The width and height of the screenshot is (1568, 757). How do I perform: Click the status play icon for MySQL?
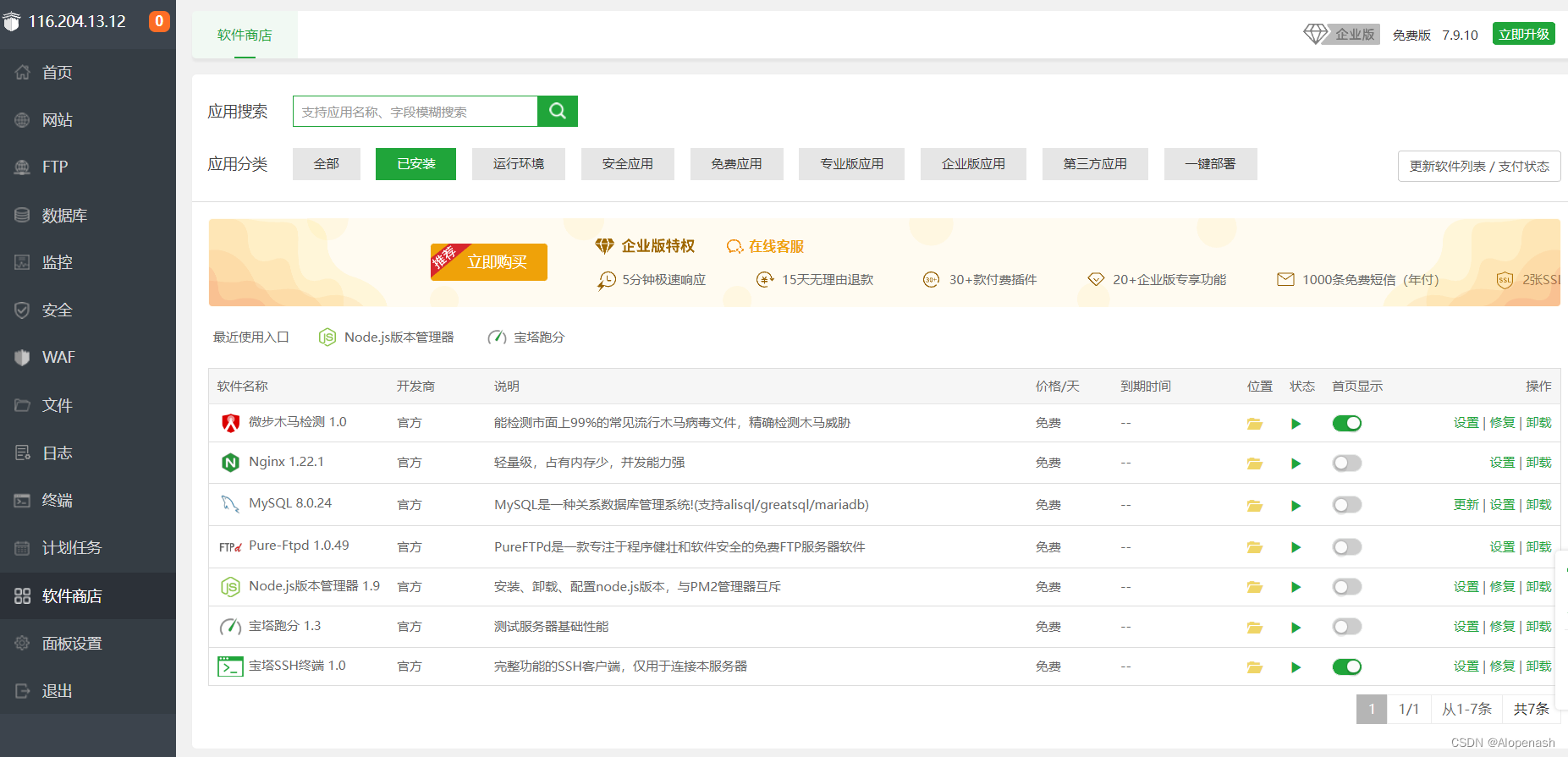1296,506
